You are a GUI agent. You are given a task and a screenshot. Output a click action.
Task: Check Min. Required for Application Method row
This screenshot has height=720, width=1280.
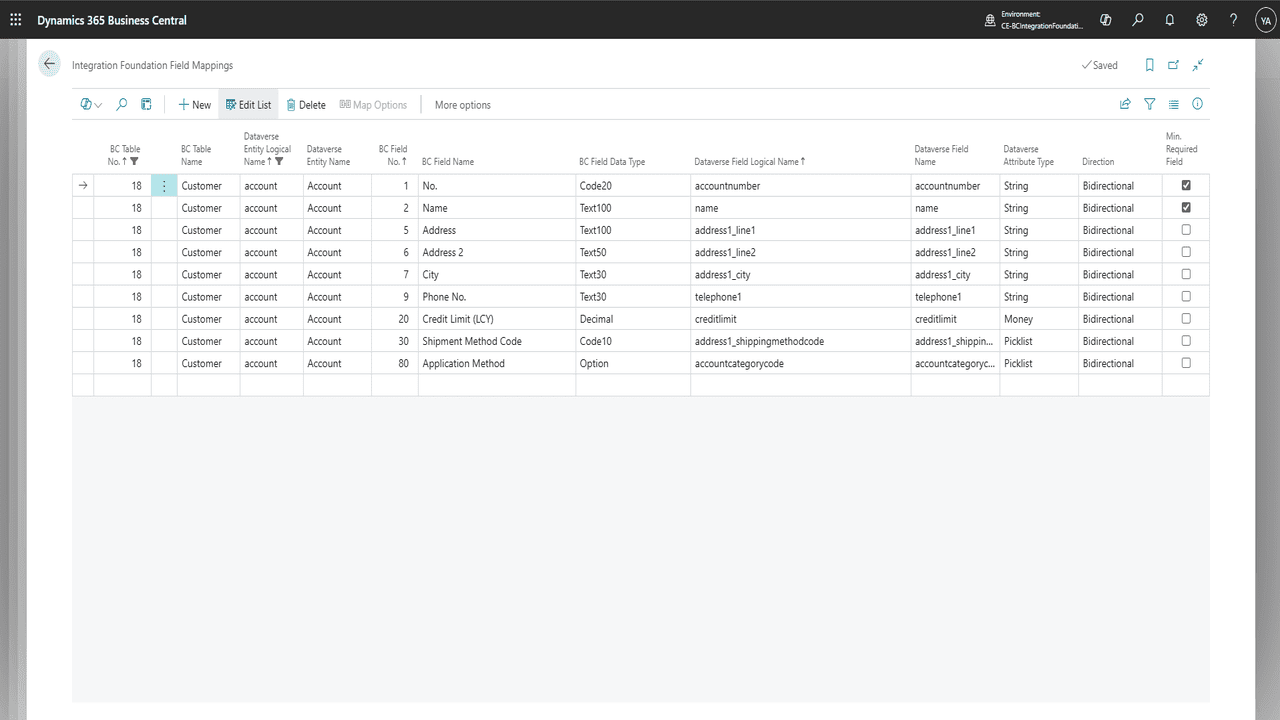[x=1186, y=363]
